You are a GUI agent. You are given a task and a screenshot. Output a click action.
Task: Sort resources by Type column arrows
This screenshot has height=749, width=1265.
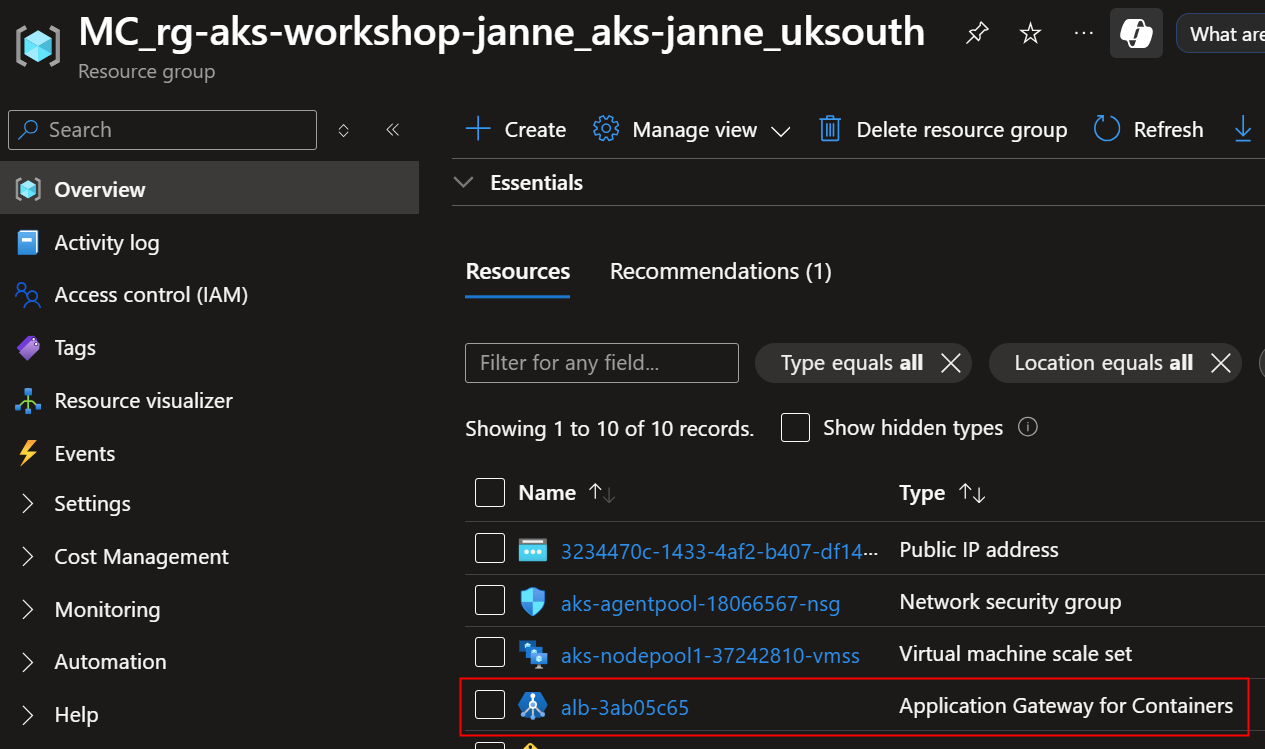point(972,493)
